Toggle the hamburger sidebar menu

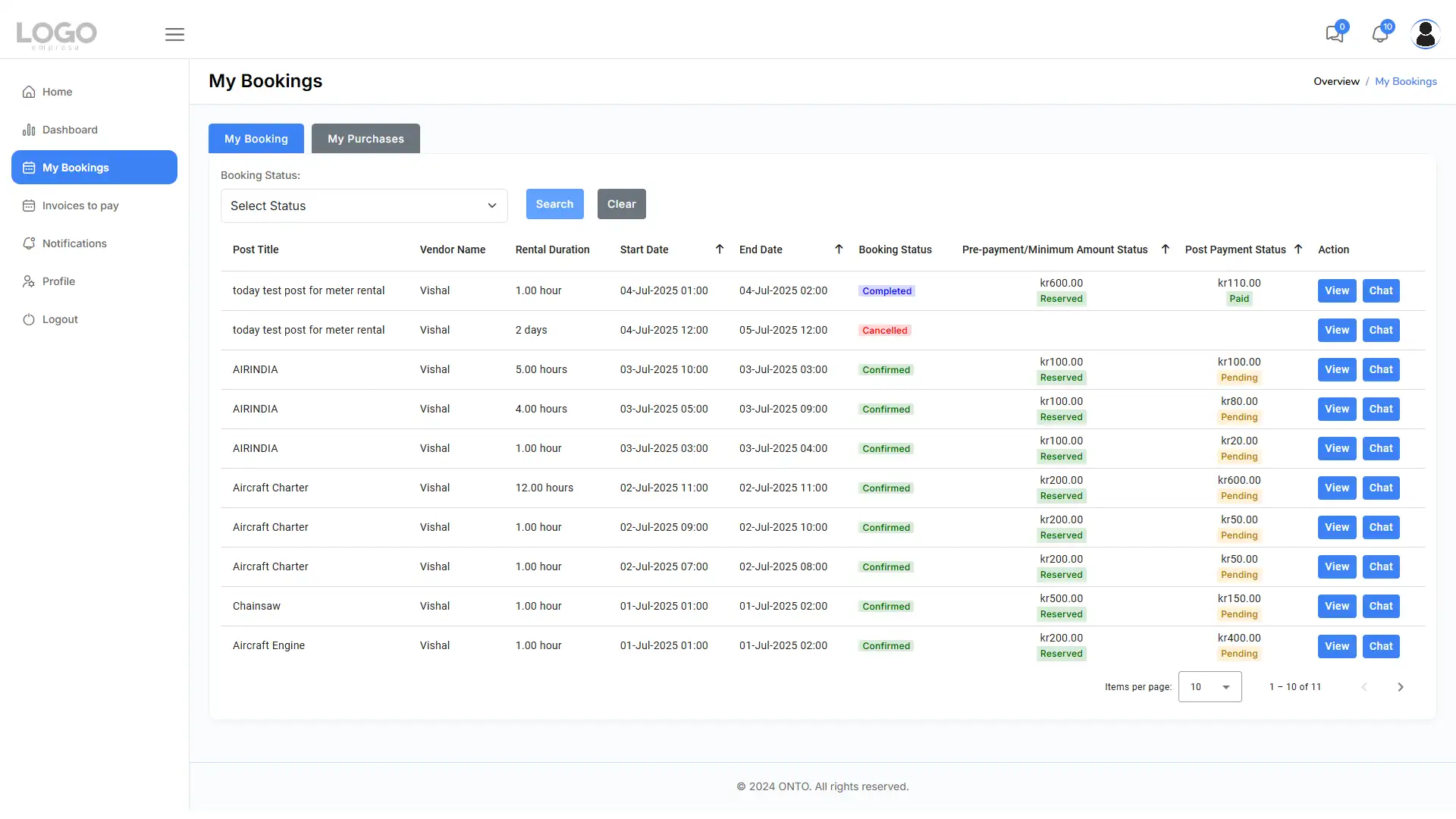(x=174, y=34)
